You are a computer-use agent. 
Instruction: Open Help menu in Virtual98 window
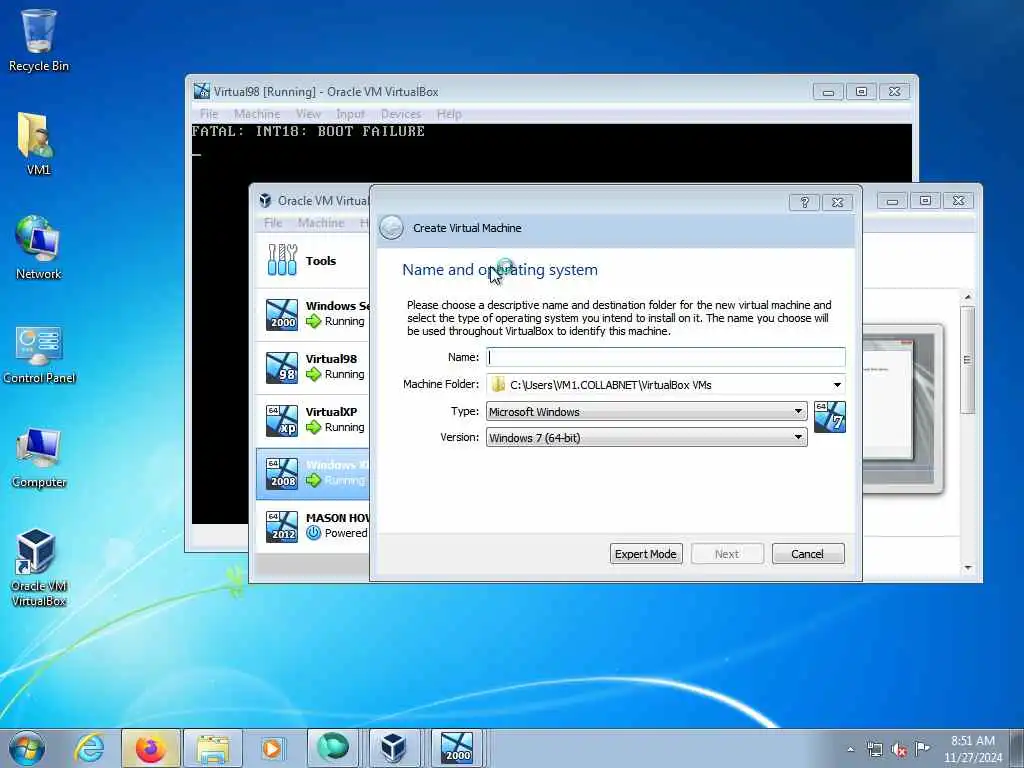tap(449, 114)
